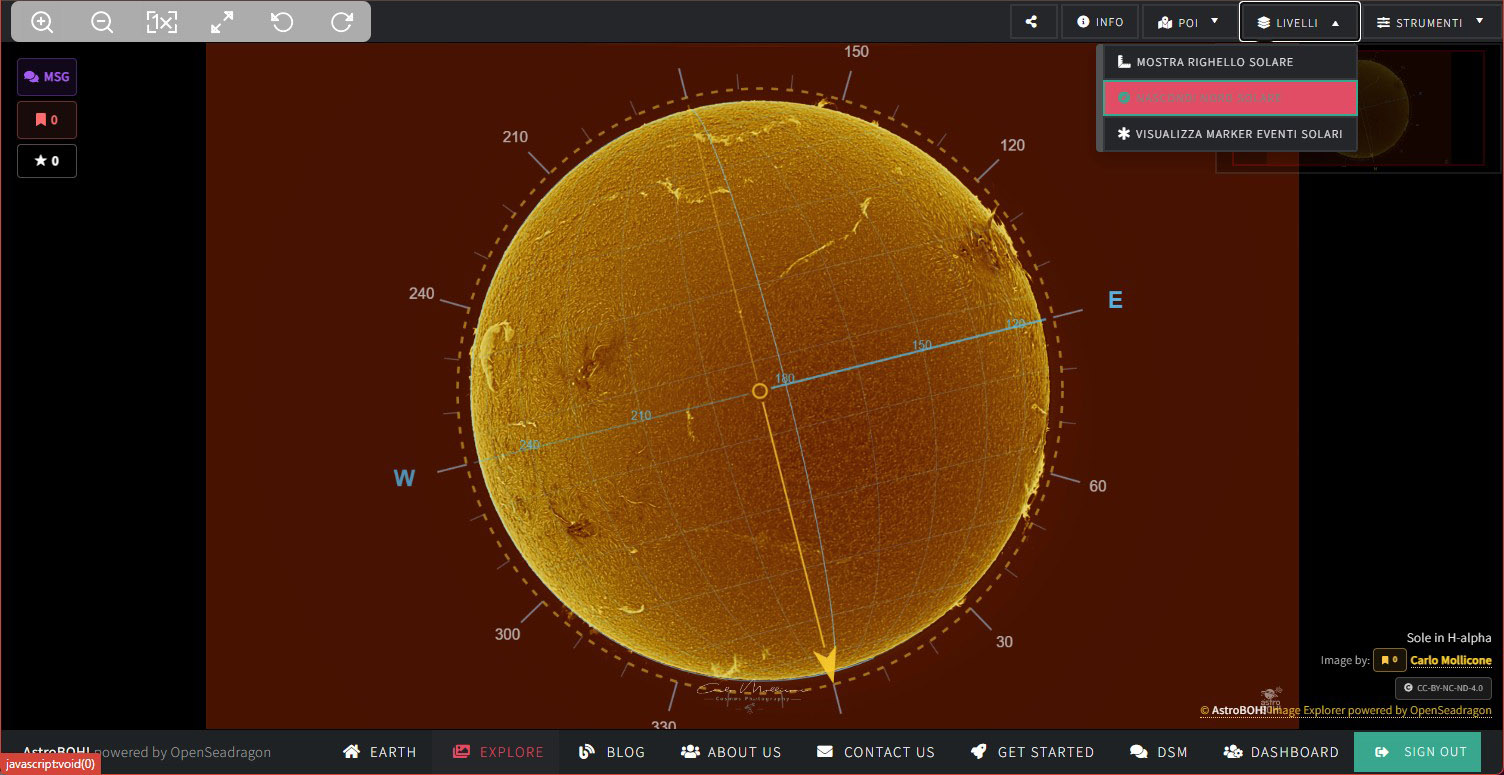Open the BLOG navigation item
Screen dimensions: 1504x775
pos(612,752)
